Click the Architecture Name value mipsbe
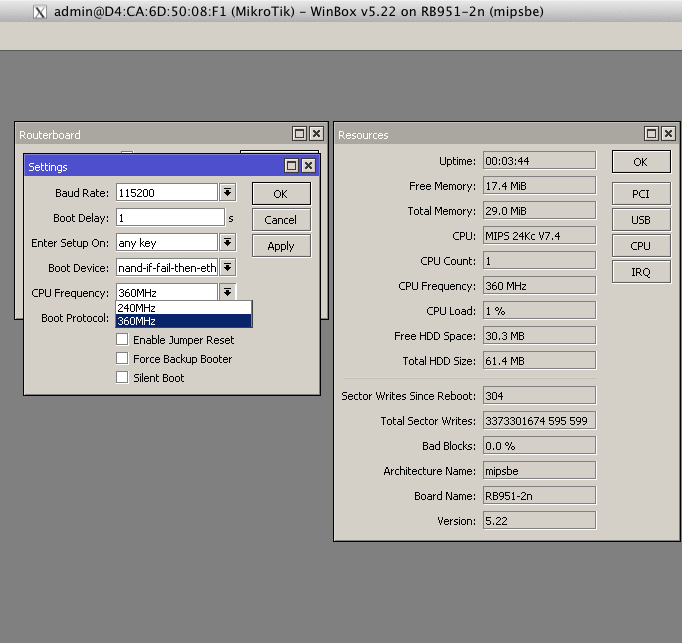682x643 pixels. coord(539,471)
